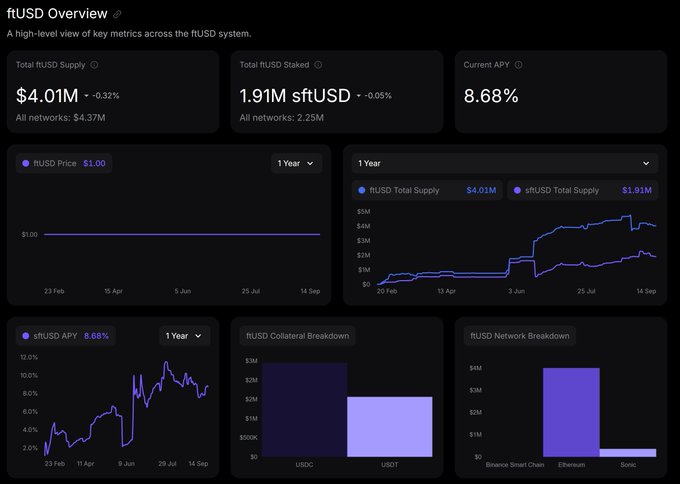Click -0.05% change indicator
The image size is (680, 484).
point(374,96)
